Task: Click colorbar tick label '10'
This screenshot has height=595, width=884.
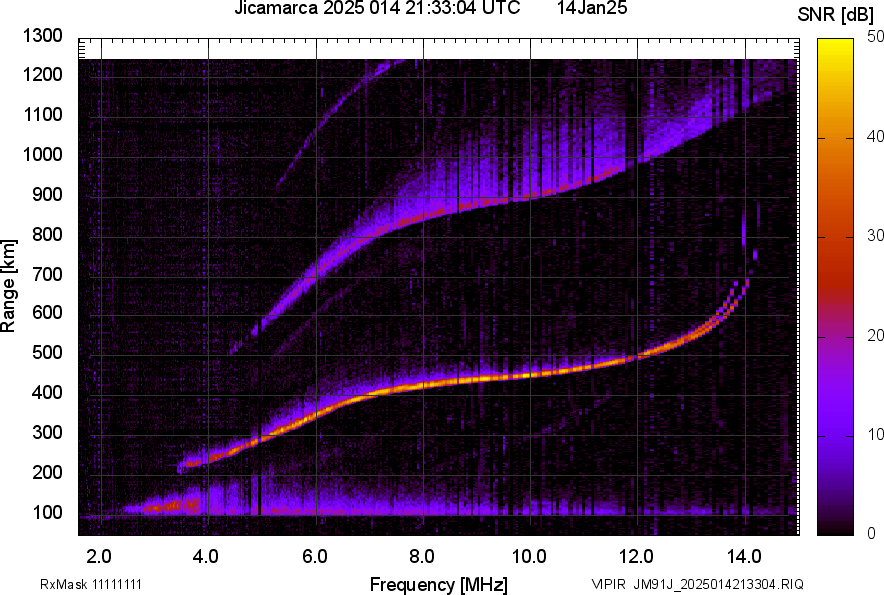Action: point(875,434)
